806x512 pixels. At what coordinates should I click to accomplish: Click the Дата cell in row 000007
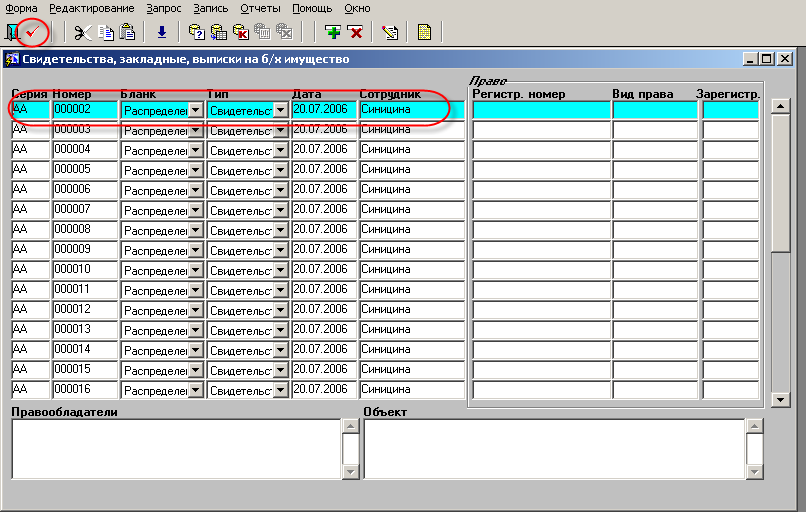[324, 210]
